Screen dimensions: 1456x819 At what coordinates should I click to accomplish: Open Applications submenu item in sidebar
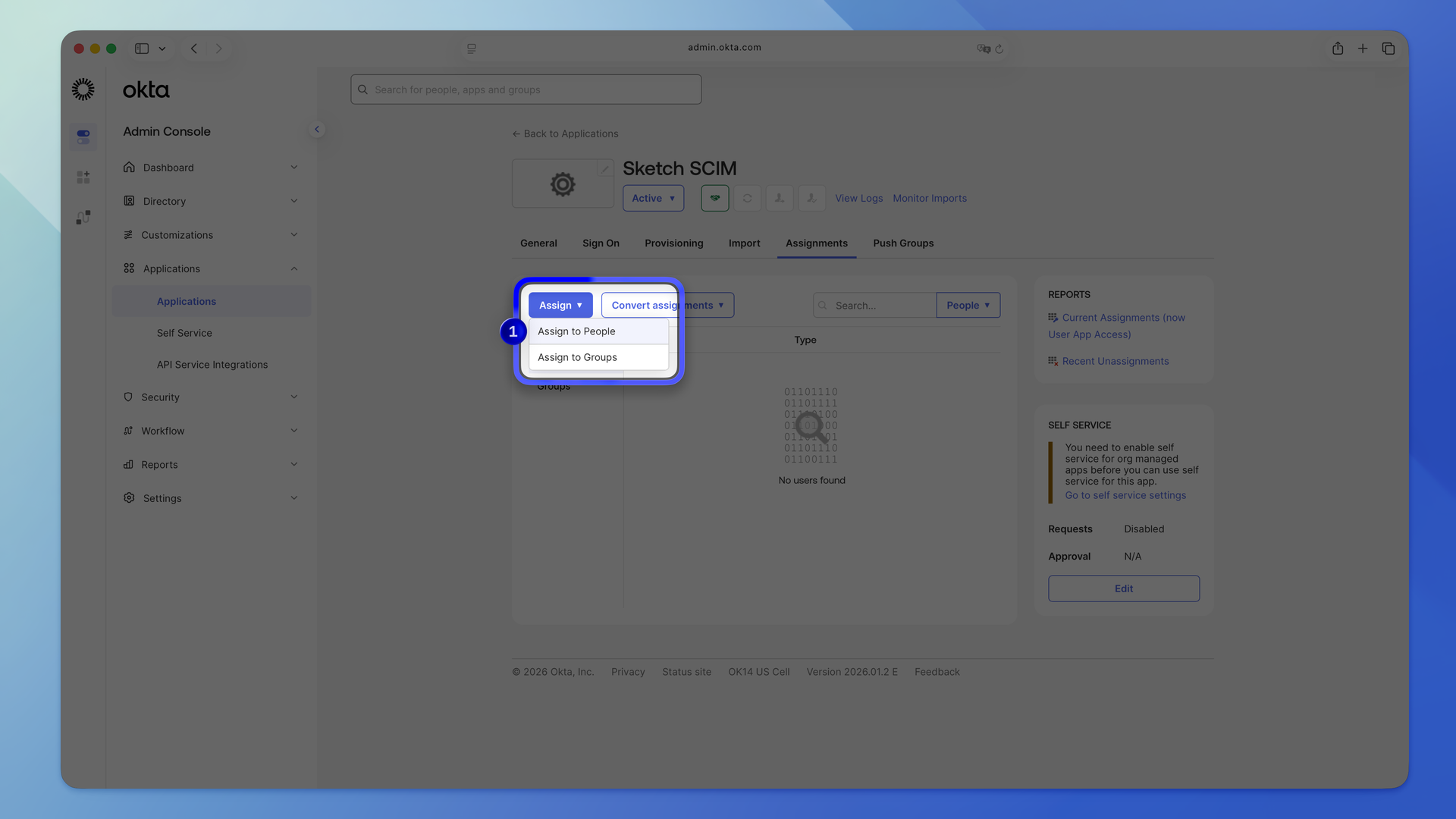[212, 301]
